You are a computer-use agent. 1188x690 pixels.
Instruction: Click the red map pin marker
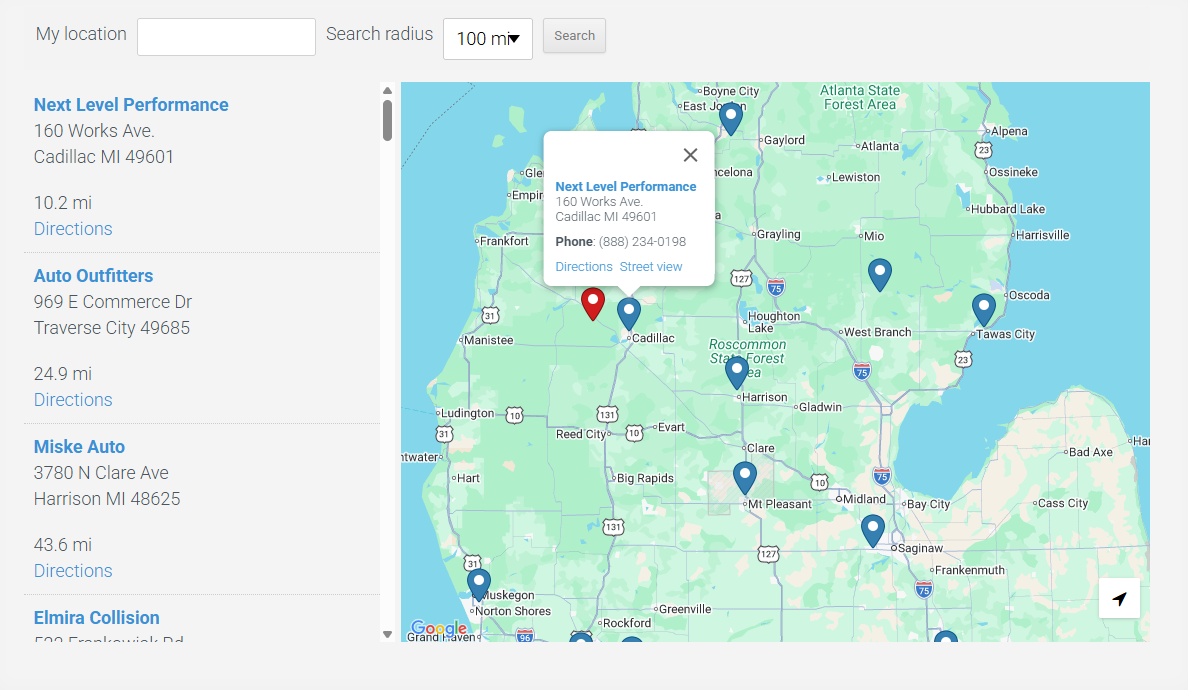pyautogui.click(x=593, y=302)
